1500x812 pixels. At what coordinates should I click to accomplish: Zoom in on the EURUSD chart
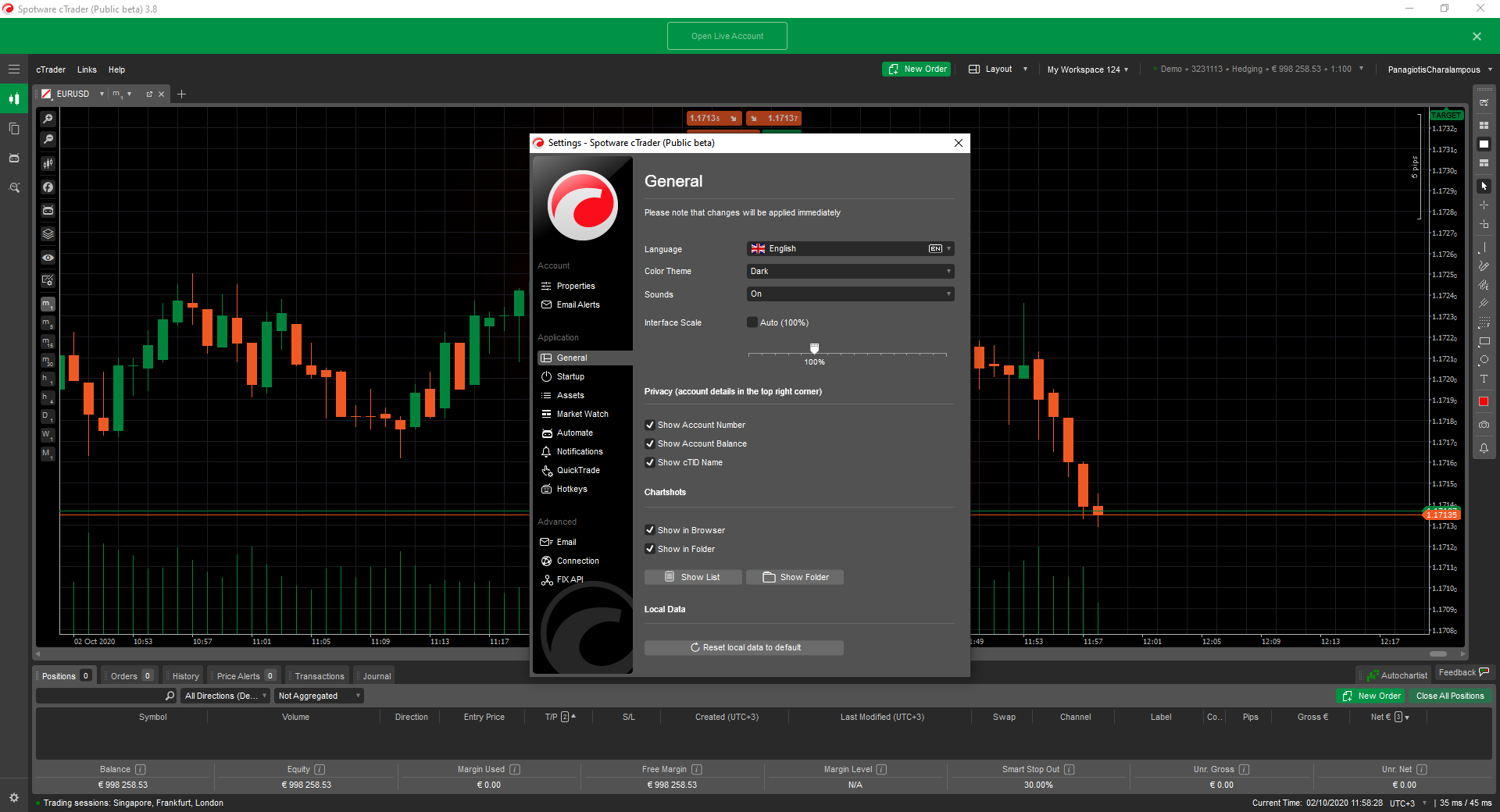(48, 119)
